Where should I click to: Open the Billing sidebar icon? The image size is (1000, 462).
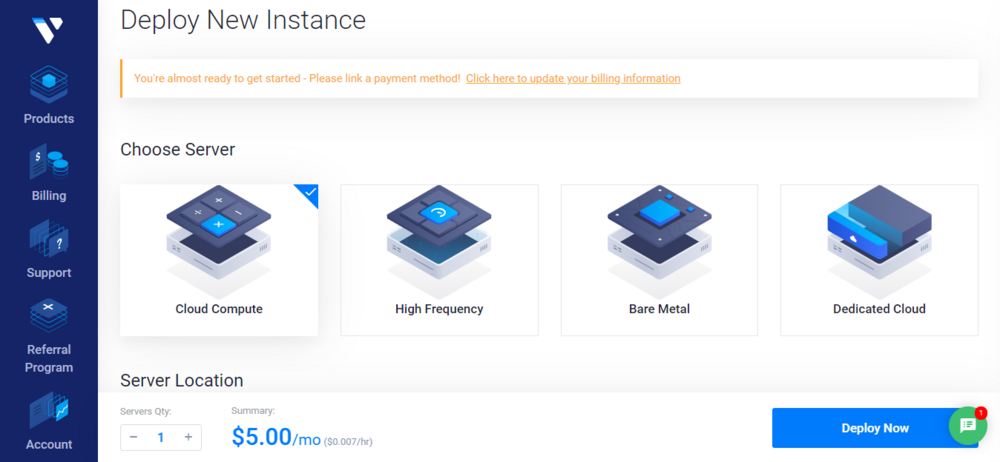[x=48, y=162]
